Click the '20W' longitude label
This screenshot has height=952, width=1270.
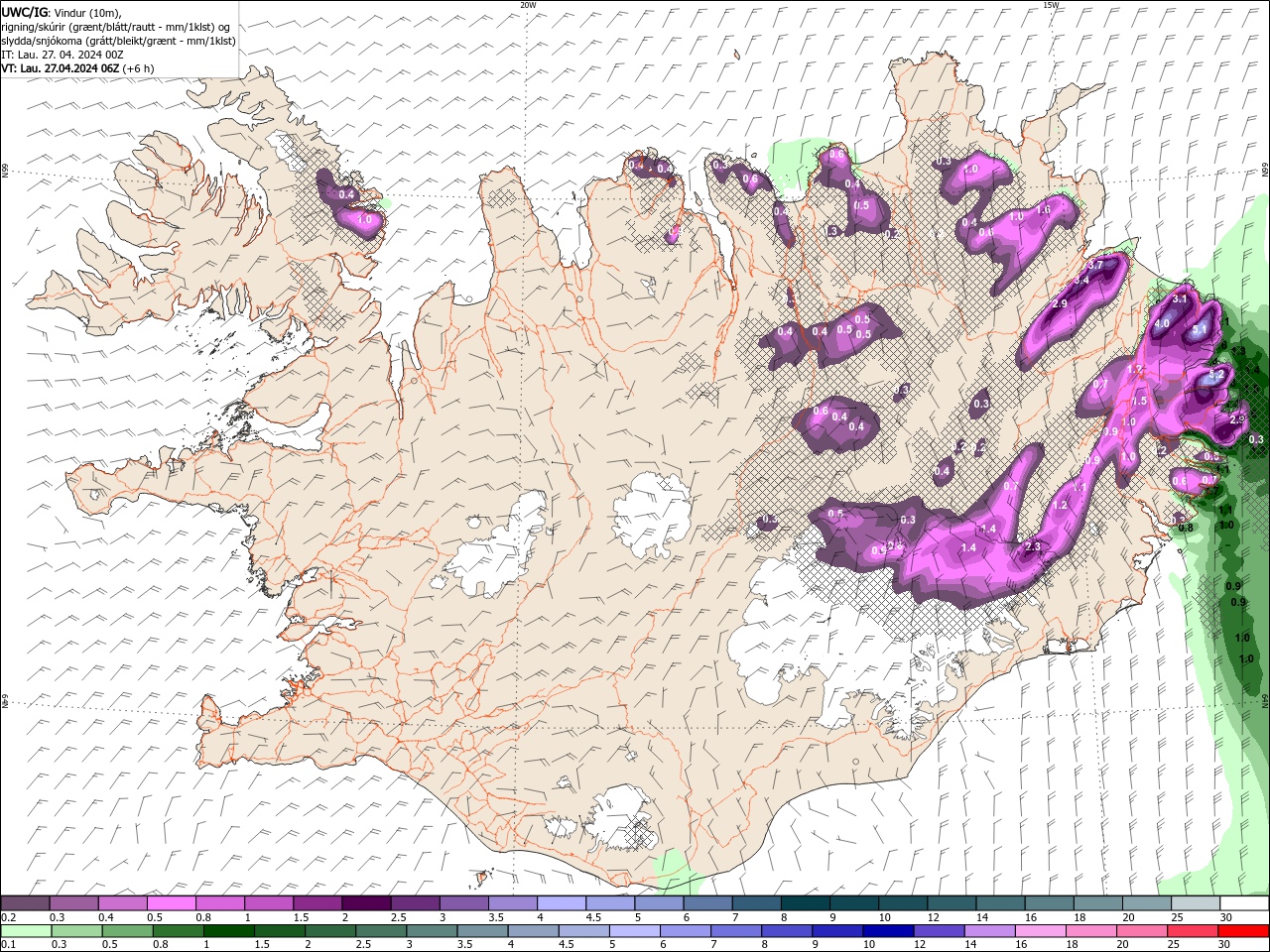point(528,5)
